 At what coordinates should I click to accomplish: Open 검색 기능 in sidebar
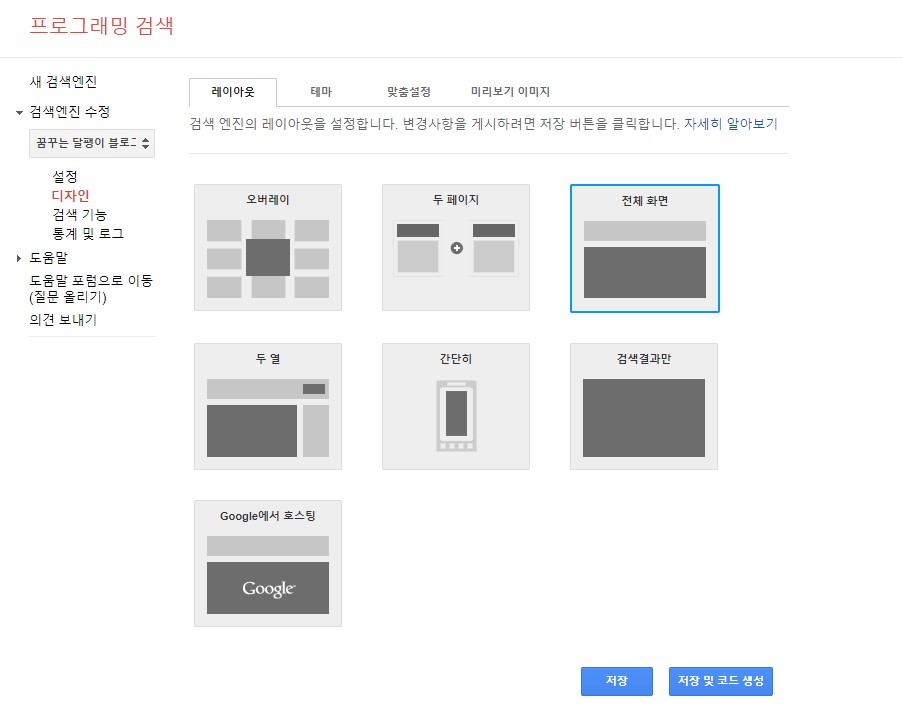click(79, 215)
